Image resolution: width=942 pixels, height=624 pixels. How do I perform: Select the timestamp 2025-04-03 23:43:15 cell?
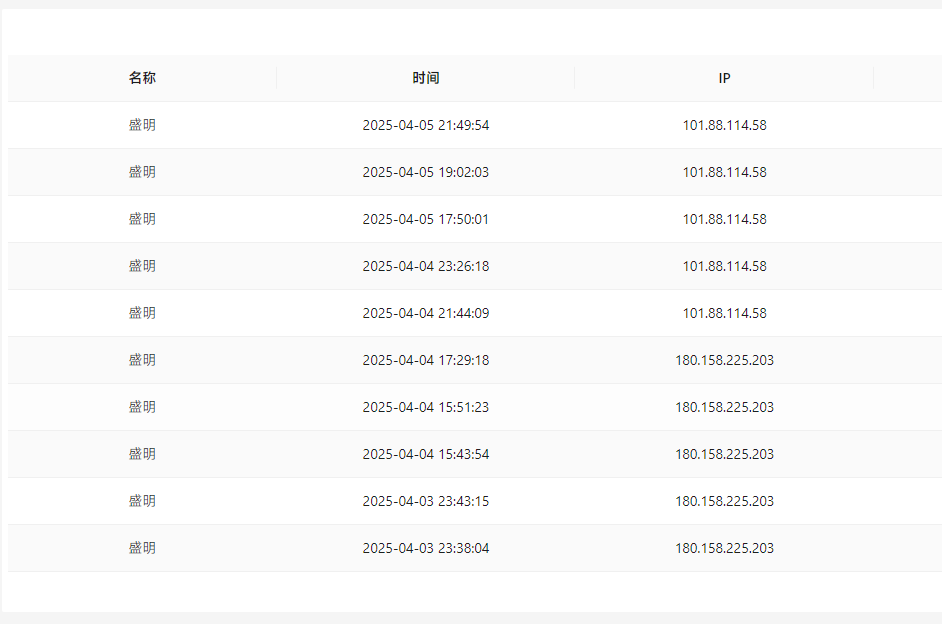click(x=426, y=501)
